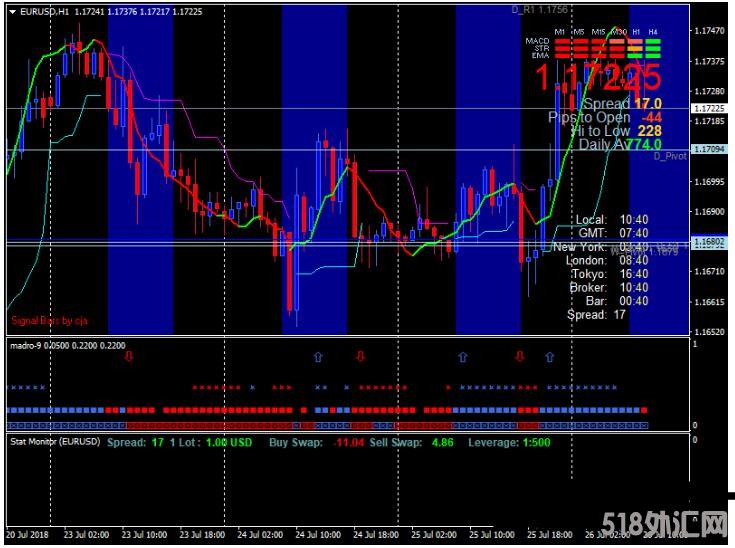Viewport: 735px width, 548px height.
Task: Click the H1 timeframe column header
Action: (636, 32)
